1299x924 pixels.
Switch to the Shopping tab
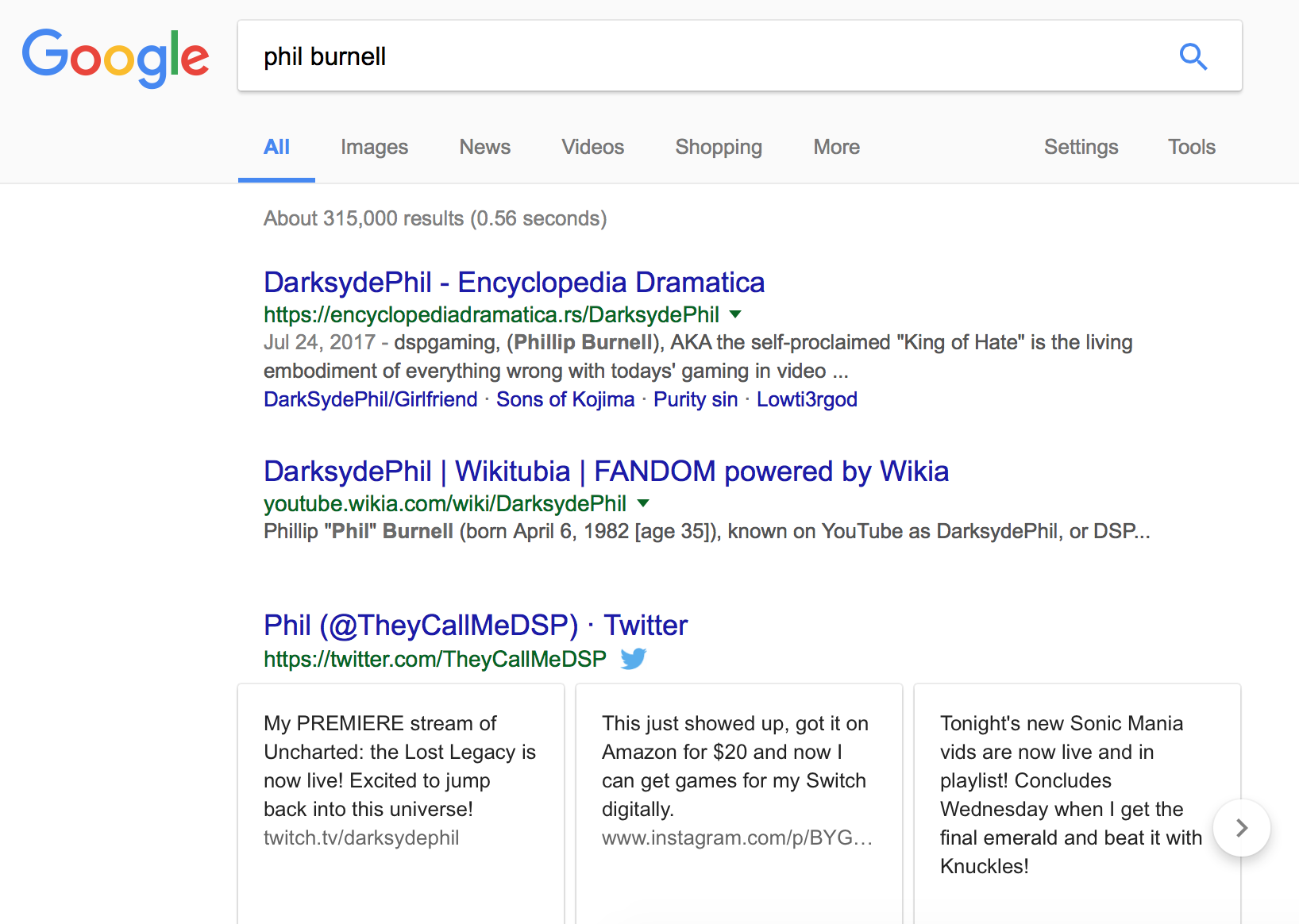coord(719,147)
